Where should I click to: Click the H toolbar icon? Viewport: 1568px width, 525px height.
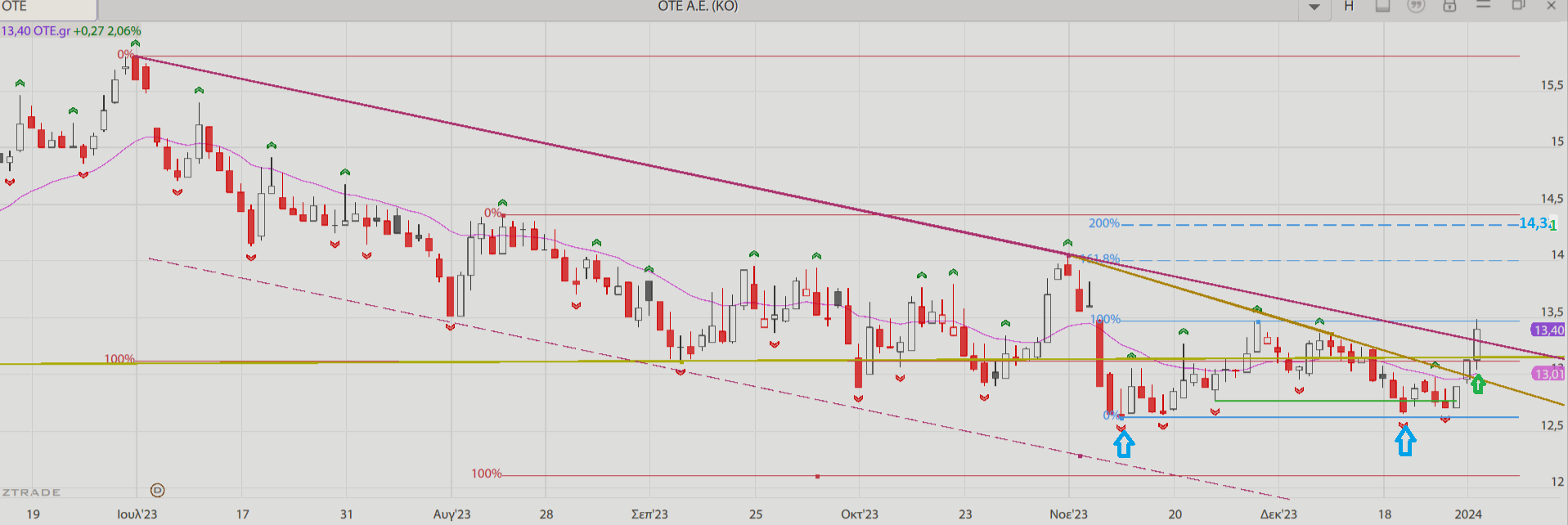(1349, 7)
